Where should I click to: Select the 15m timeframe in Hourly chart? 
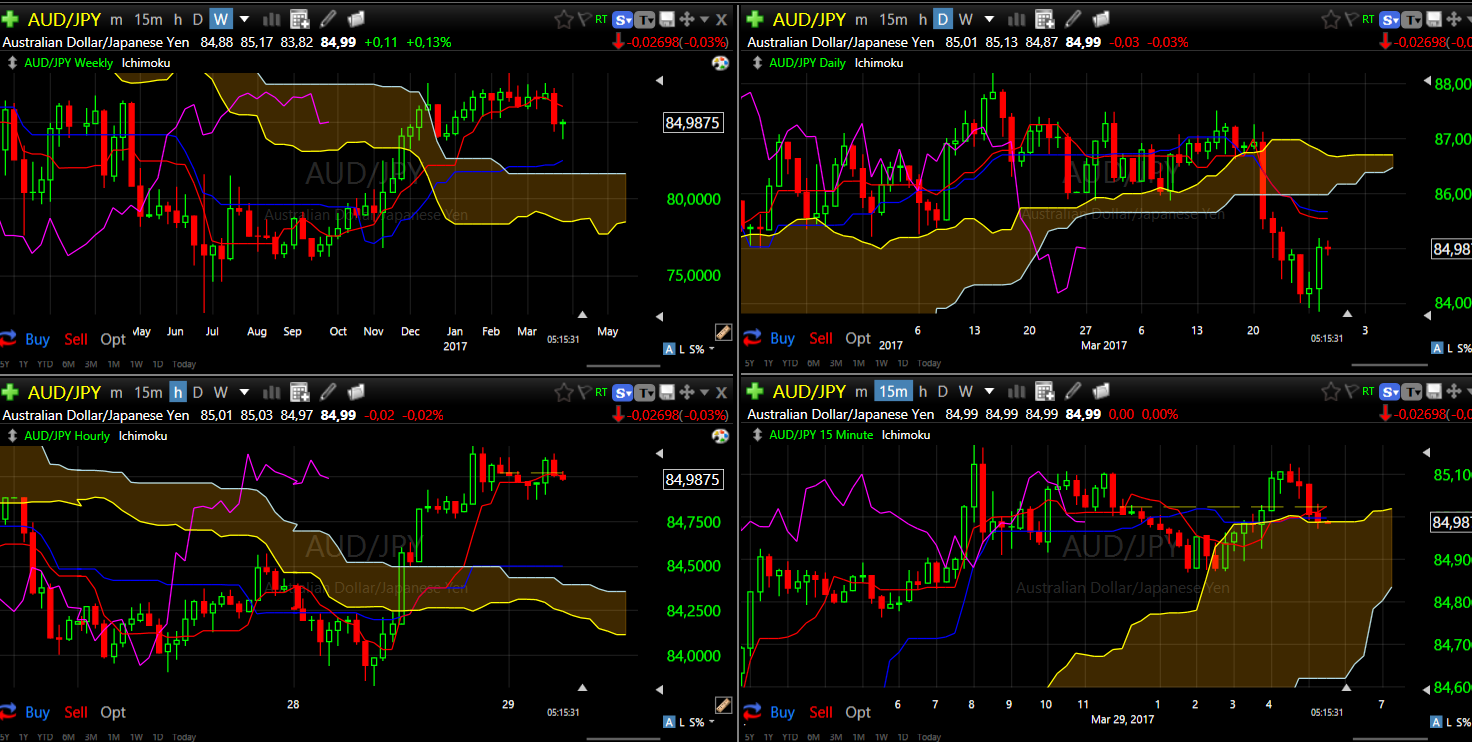point(148,392)
